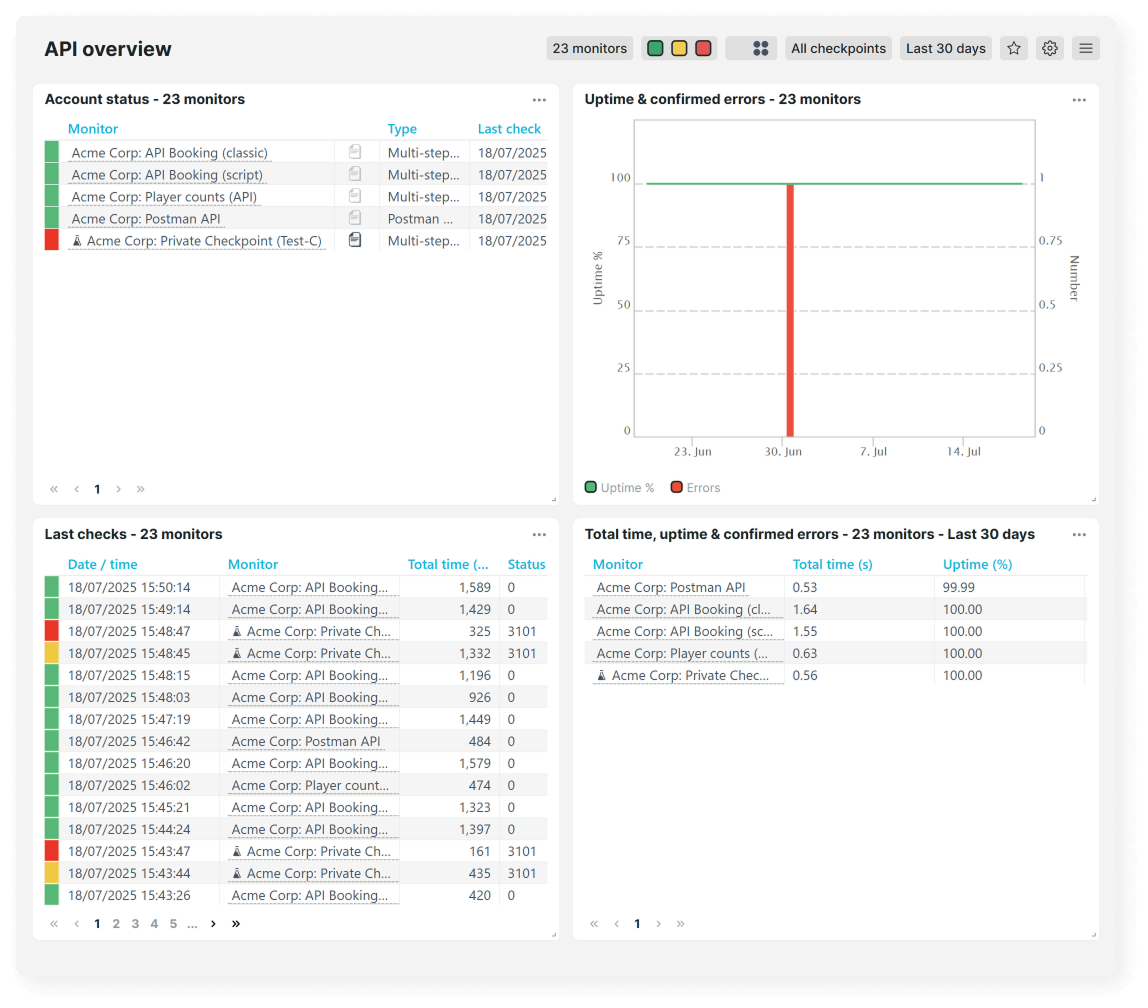Screen dimensions: 1148x1008
Task: Open options menu of Uptime & confirmed errors tile
Action: click(x=1079, y=100)
